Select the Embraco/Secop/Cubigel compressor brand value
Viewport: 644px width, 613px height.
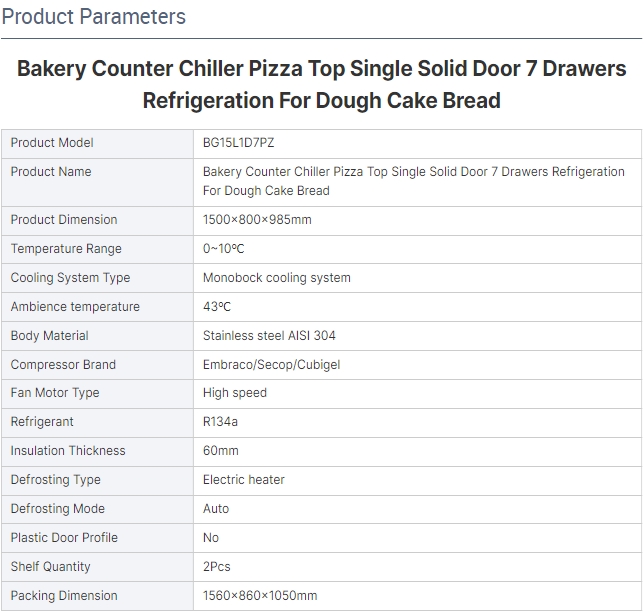tap(271, 365)
